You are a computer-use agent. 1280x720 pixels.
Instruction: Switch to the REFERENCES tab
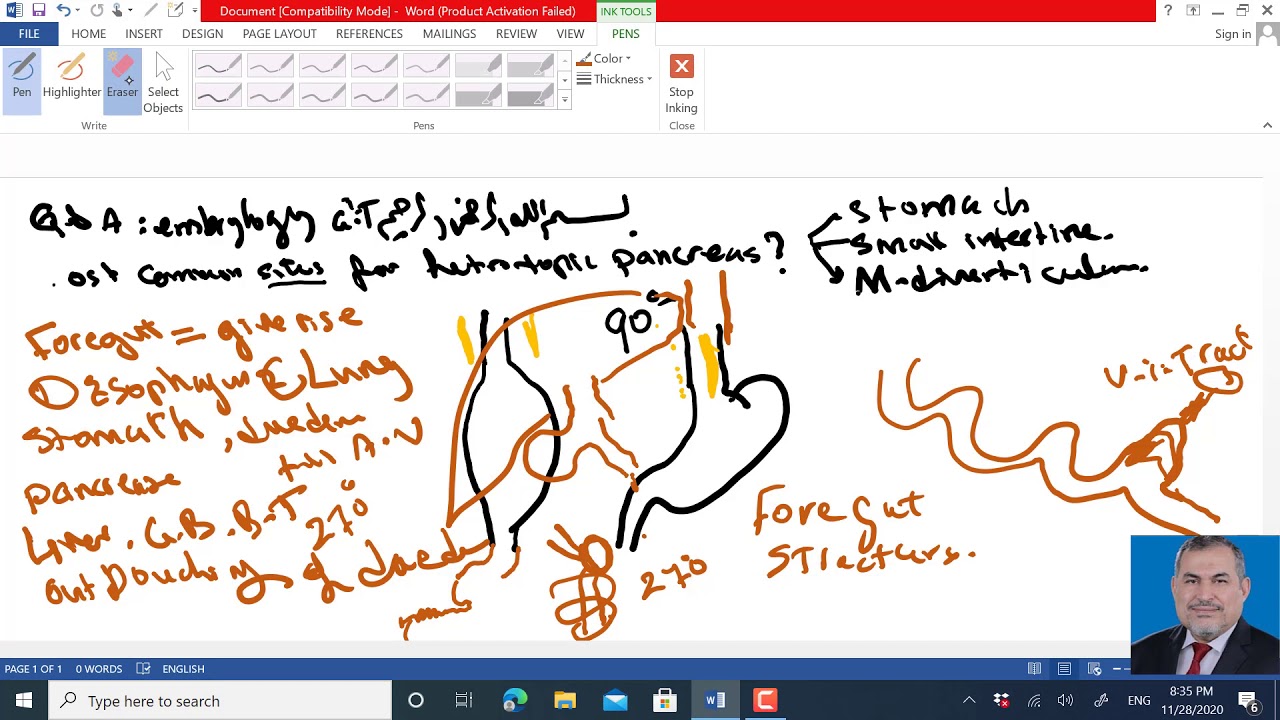tap(369, 34)
